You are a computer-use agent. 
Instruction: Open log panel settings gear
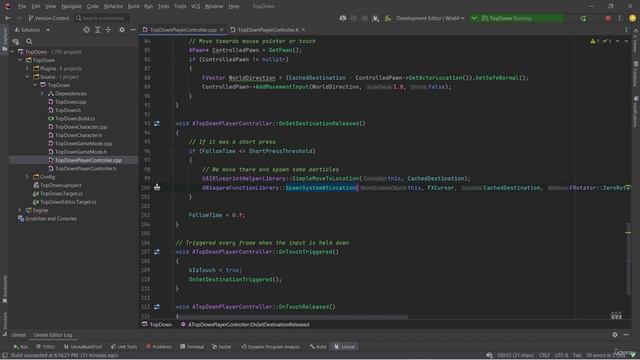pyautogui.click(x=615, y=335)
